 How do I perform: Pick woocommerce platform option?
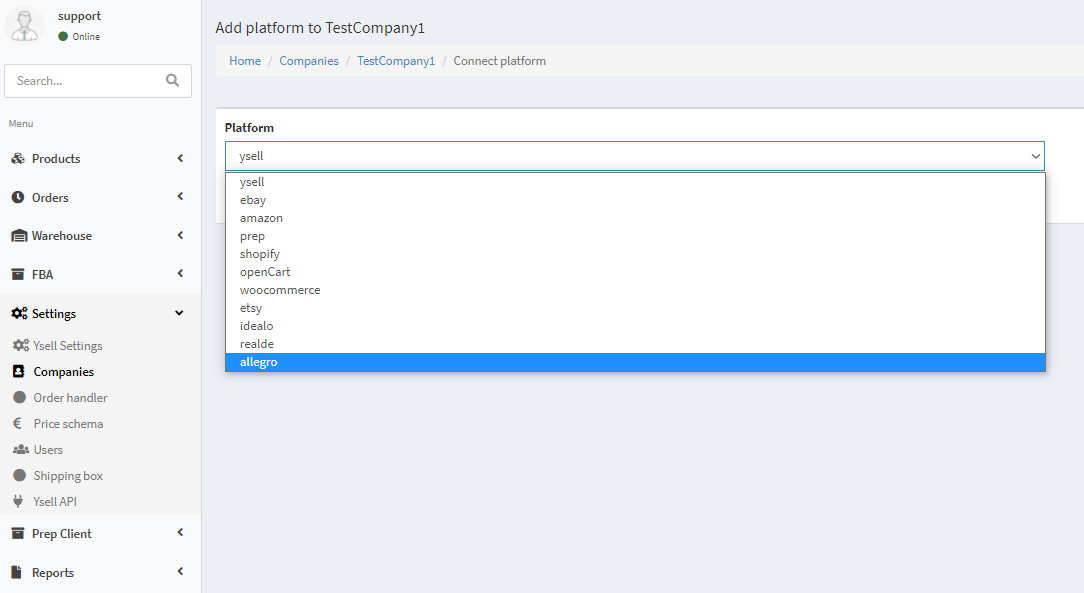tap(635, 290)
